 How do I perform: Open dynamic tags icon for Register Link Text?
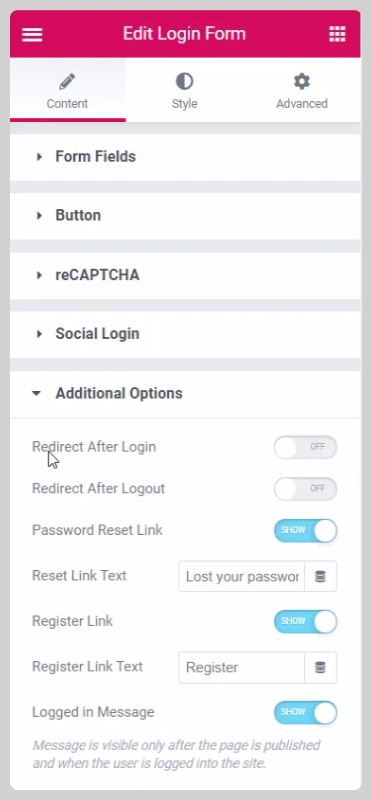pyautogui.click(x=320, y=667)
